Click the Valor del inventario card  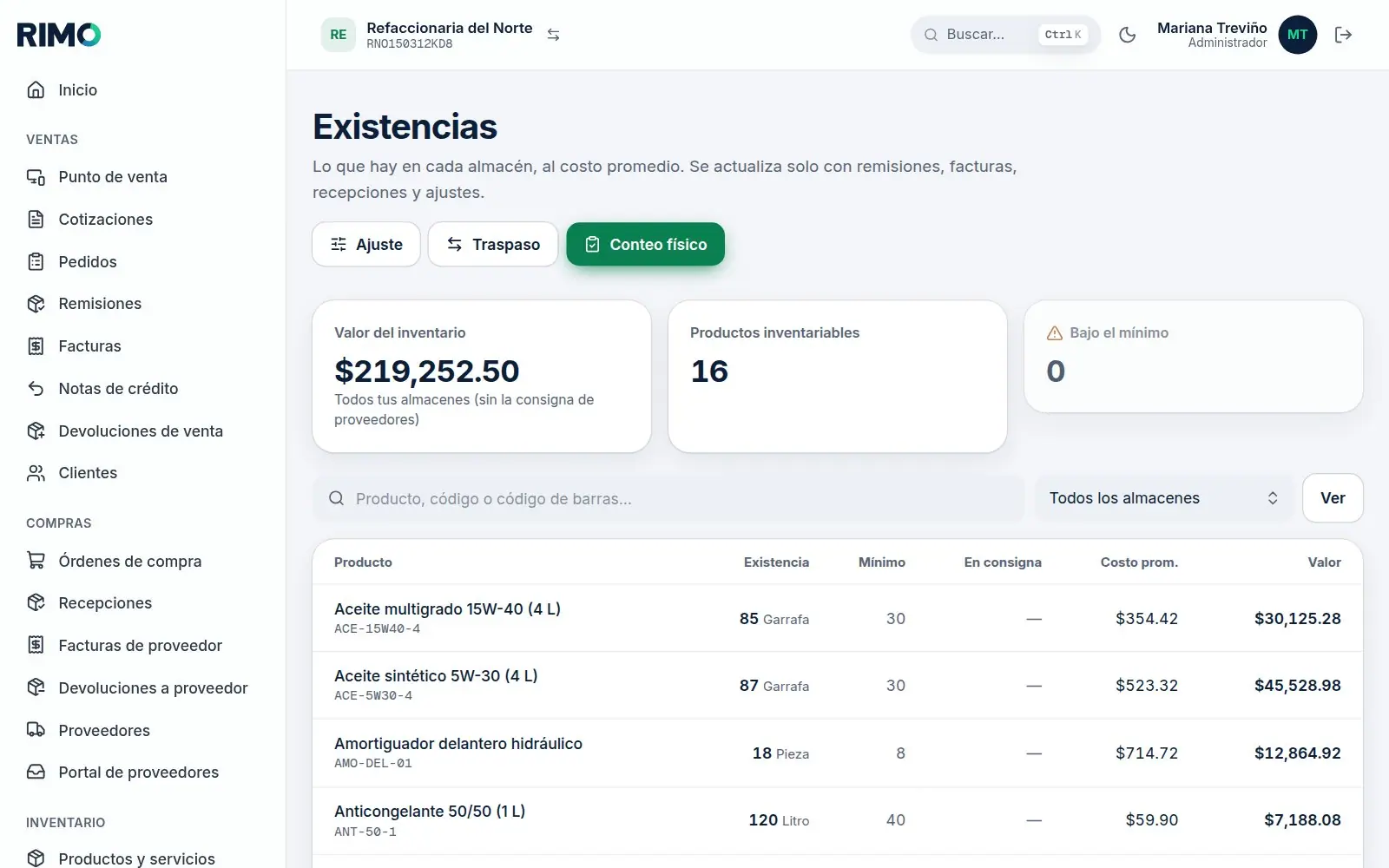point(482,377)
